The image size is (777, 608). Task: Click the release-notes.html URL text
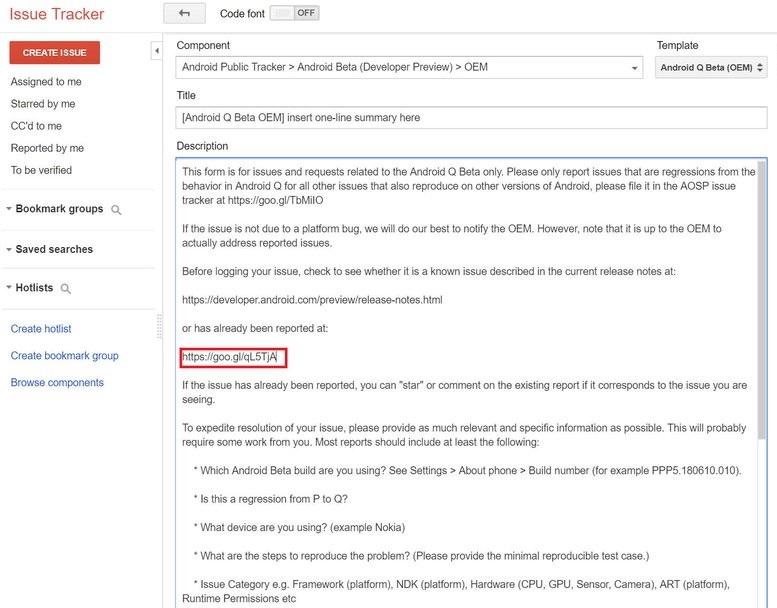312,300
